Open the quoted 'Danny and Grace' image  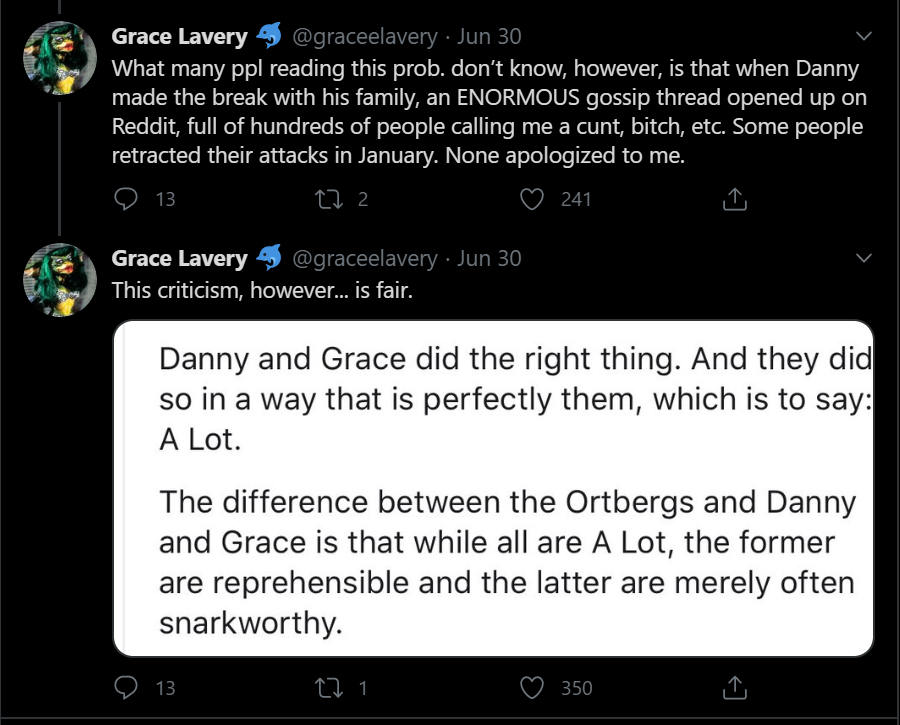494,488
